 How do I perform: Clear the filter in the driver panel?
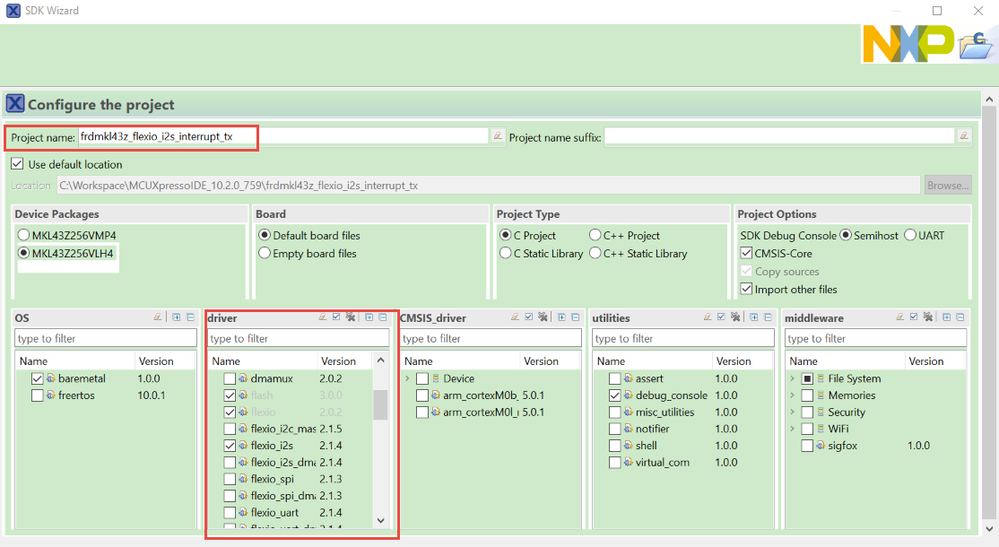click(x=322, y=316)
